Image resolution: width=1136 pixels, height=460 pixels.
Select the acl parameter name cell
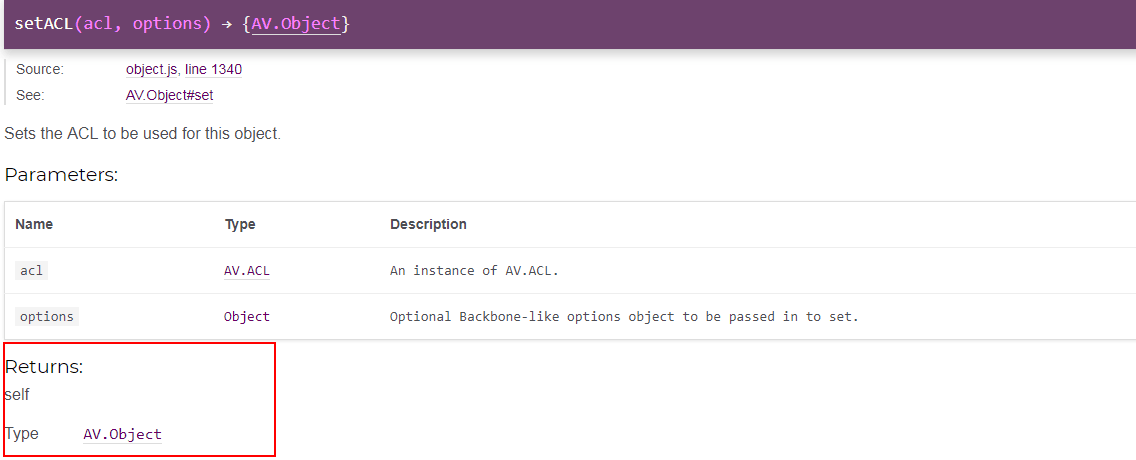[31, 271]
